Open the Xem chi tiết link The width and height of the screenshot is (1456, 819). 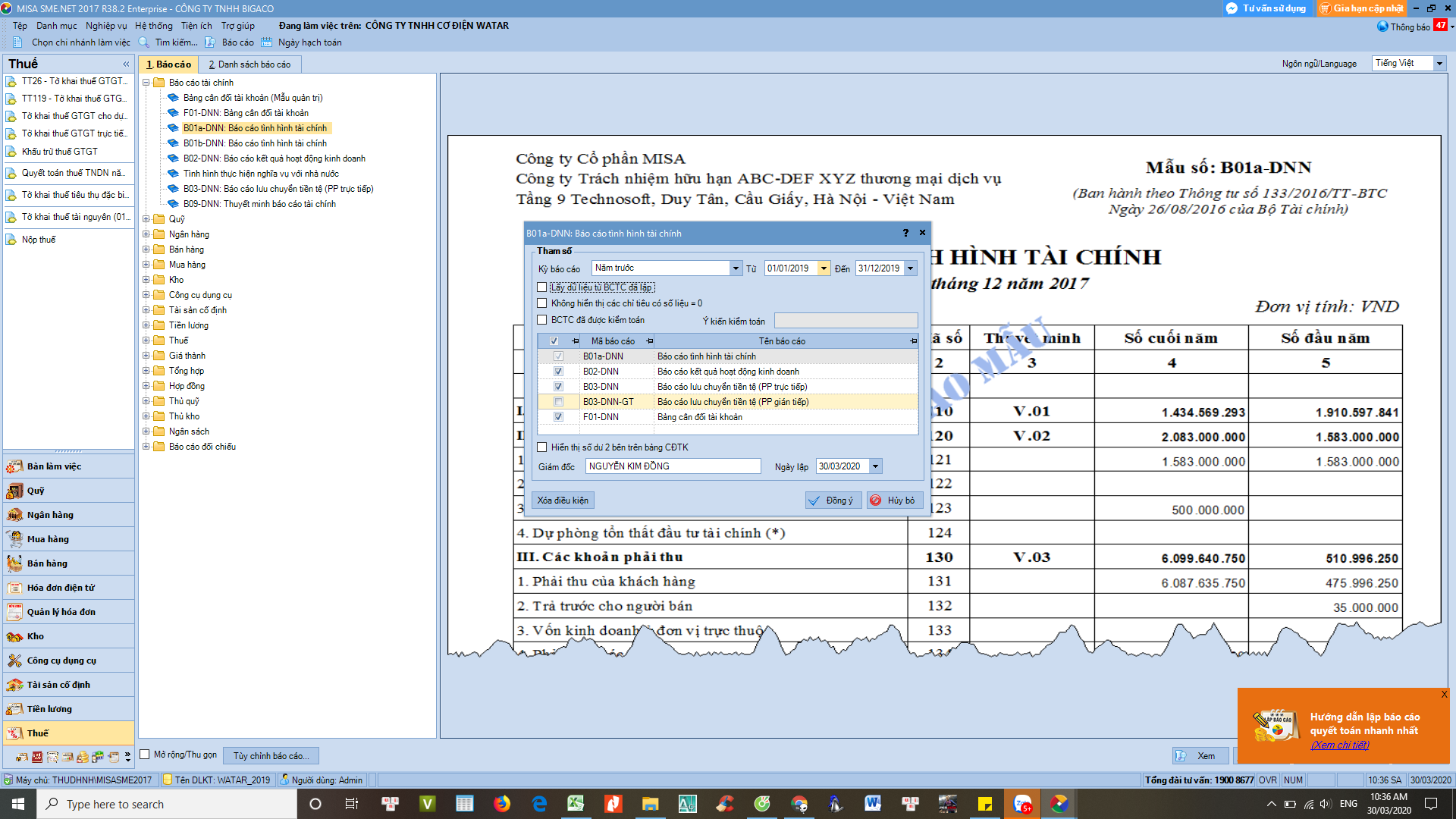[1340, 745]
